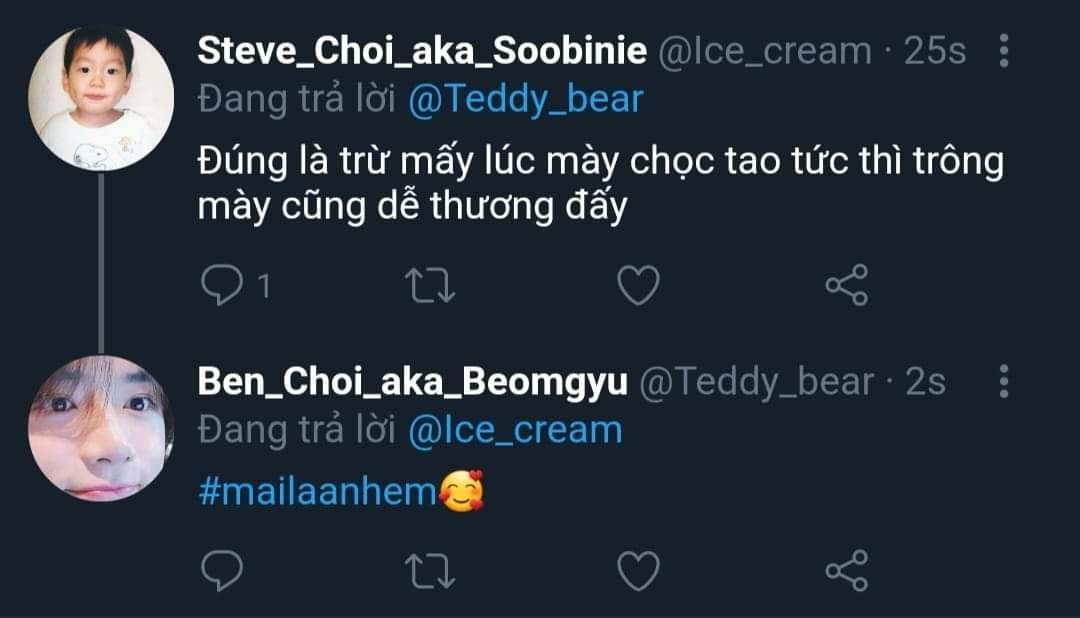Open Steve_Choi_aka_Soobinie's profile name
The image size is (1080, 618).
click(x=422, y=51)
